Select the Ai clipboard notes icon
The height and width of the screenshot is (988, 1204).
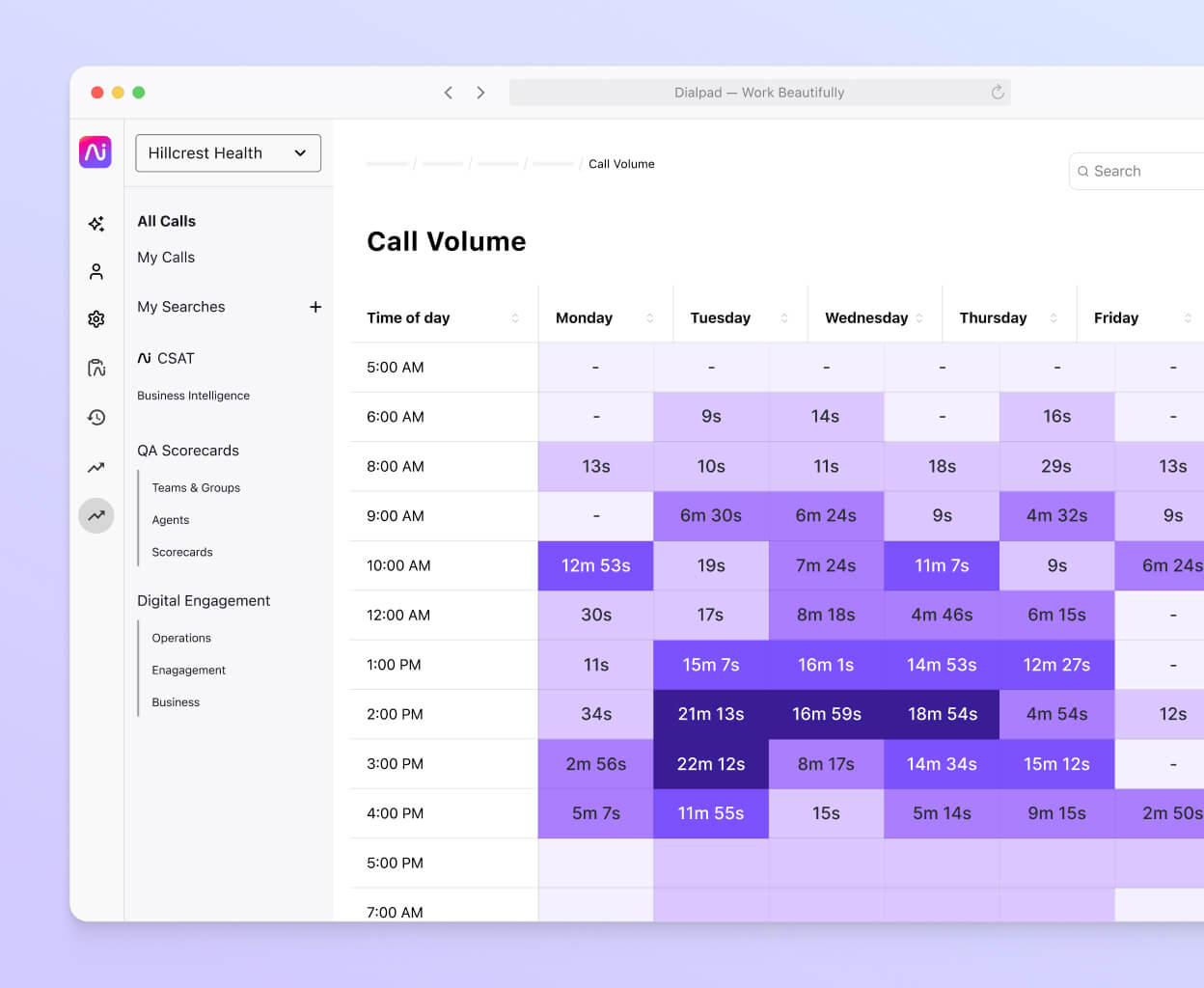coord(96,368)
